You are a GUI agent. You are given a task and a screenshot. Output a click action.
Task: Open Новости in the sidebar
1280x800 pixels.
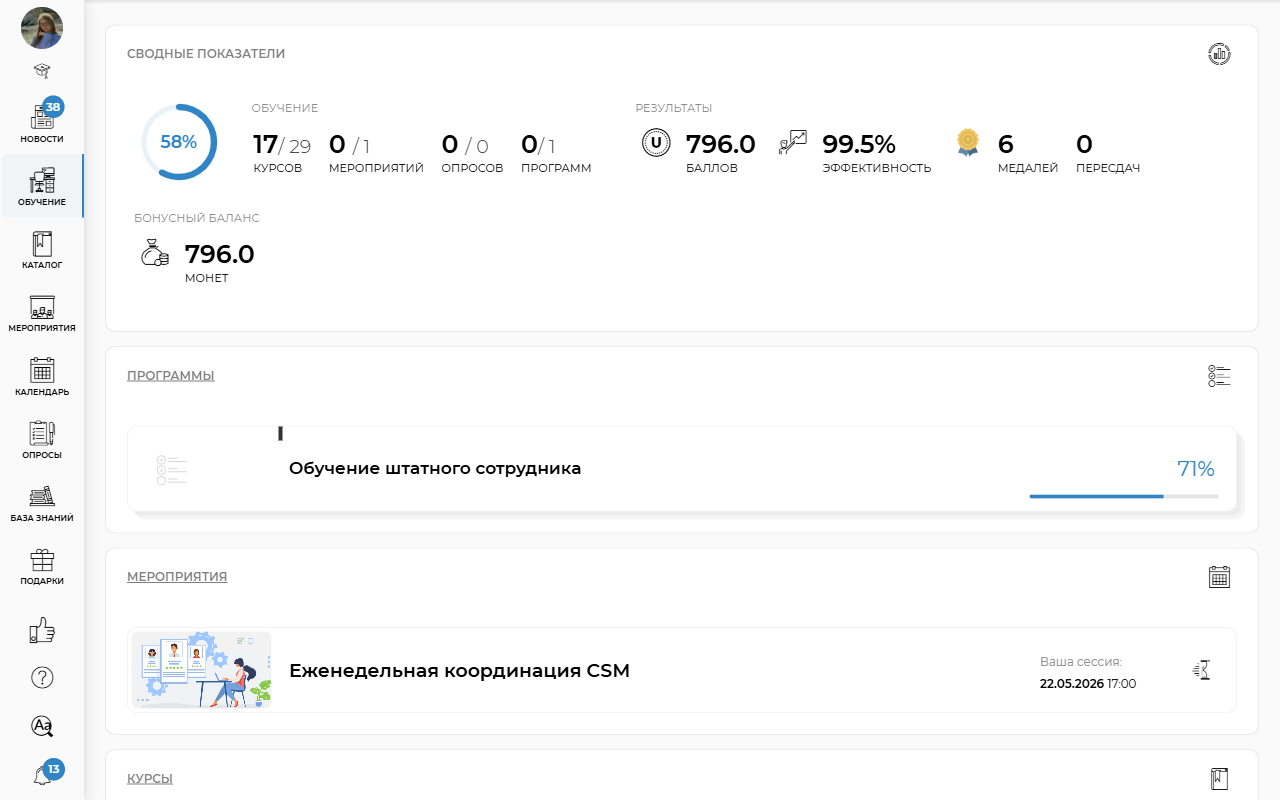(42, 122)
